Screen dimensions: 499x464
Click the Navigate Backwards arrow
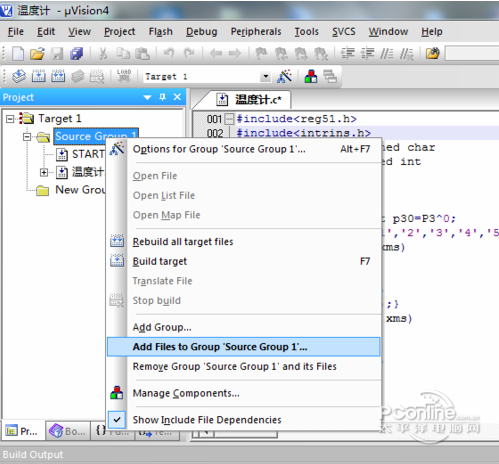pos(216,53)
